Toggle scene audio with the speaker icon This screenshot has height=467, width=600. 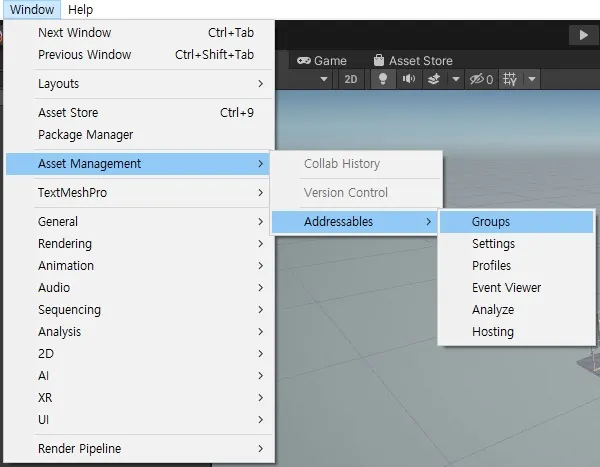pyautogui.click(x=409, y=79)
